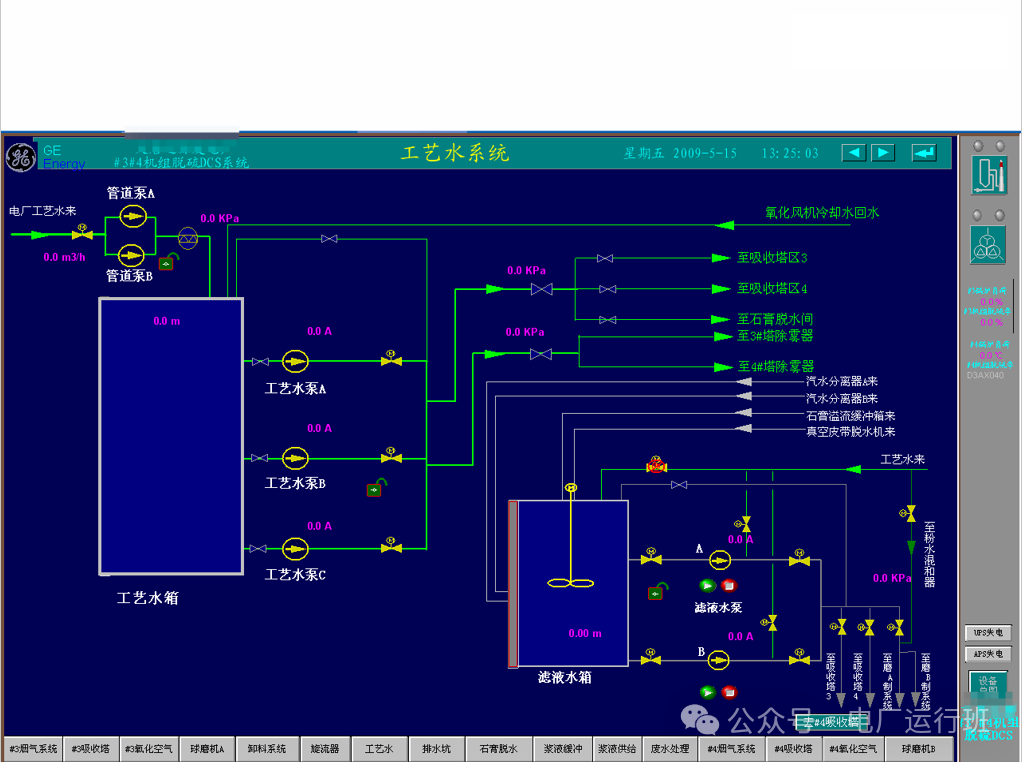Click the filter symbol after pipeline pumps
This screenshot has height=762, width=1022.
coord(188,238)
